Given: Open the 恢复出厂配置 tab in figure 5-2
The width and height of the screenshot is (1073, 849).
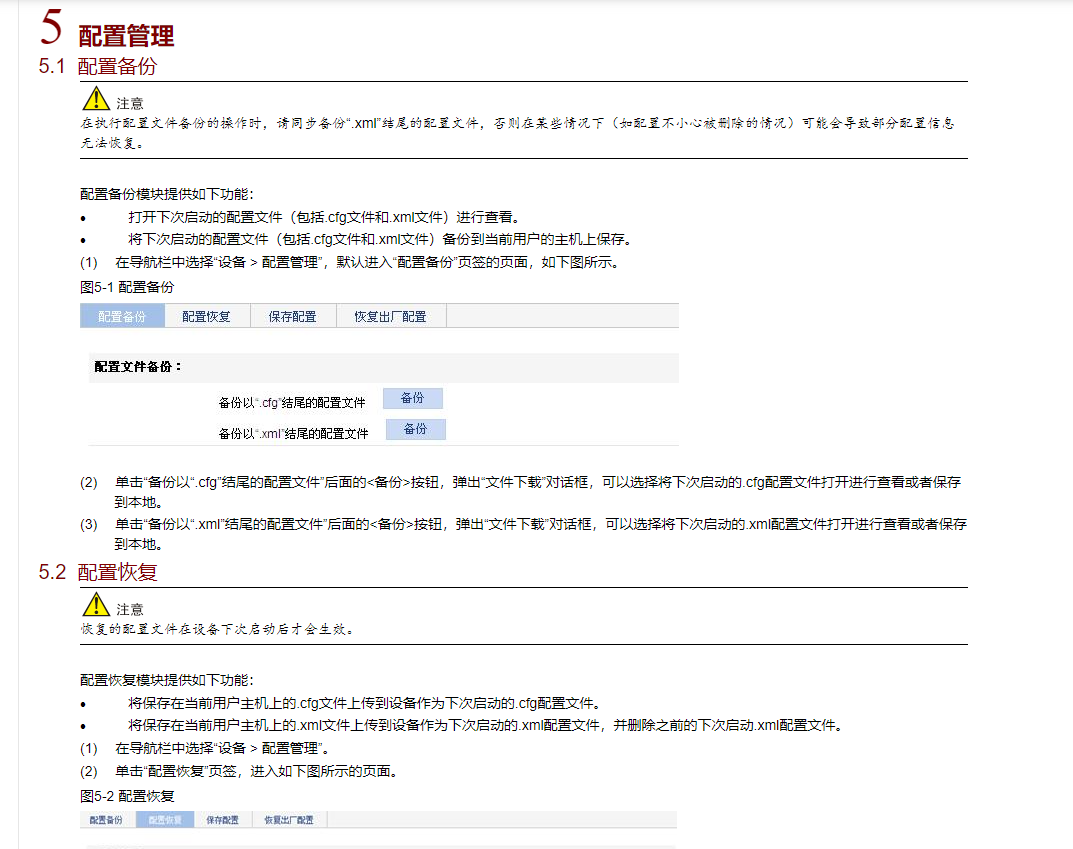Looking at the screenshot, I should (x=289, y=820).
